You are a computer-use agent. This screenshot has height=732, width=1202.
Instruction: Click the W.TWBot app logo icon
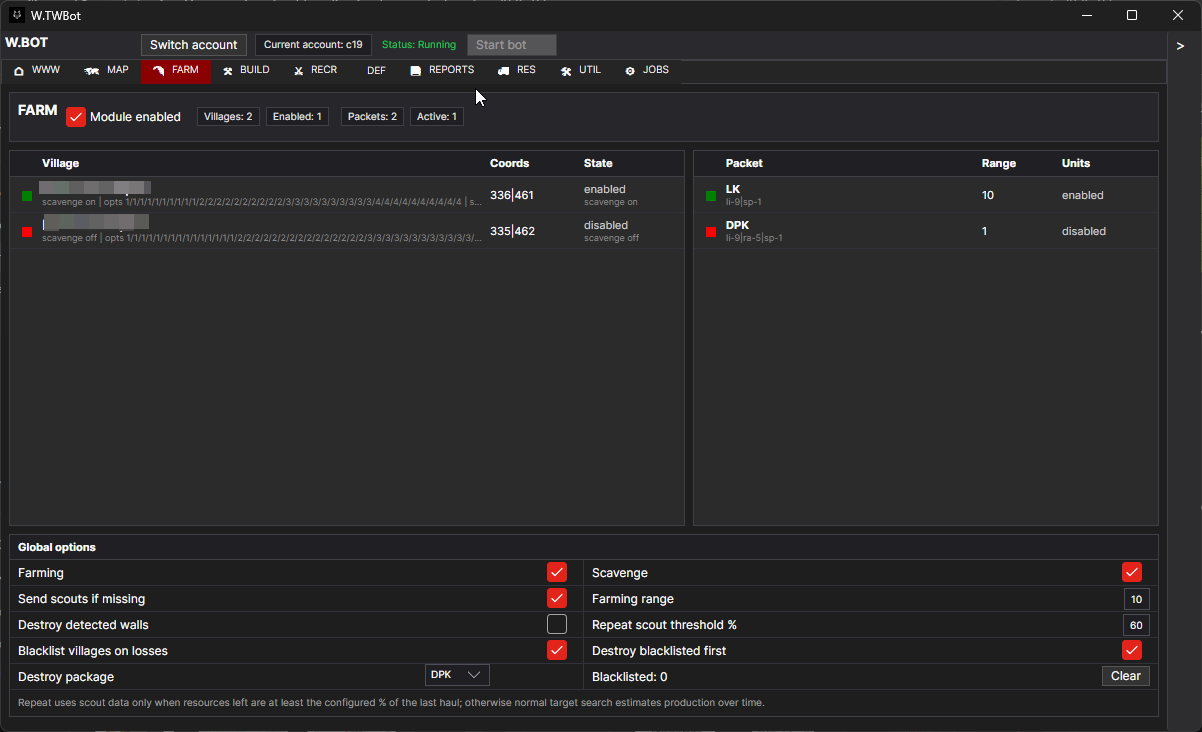[17, 15]
